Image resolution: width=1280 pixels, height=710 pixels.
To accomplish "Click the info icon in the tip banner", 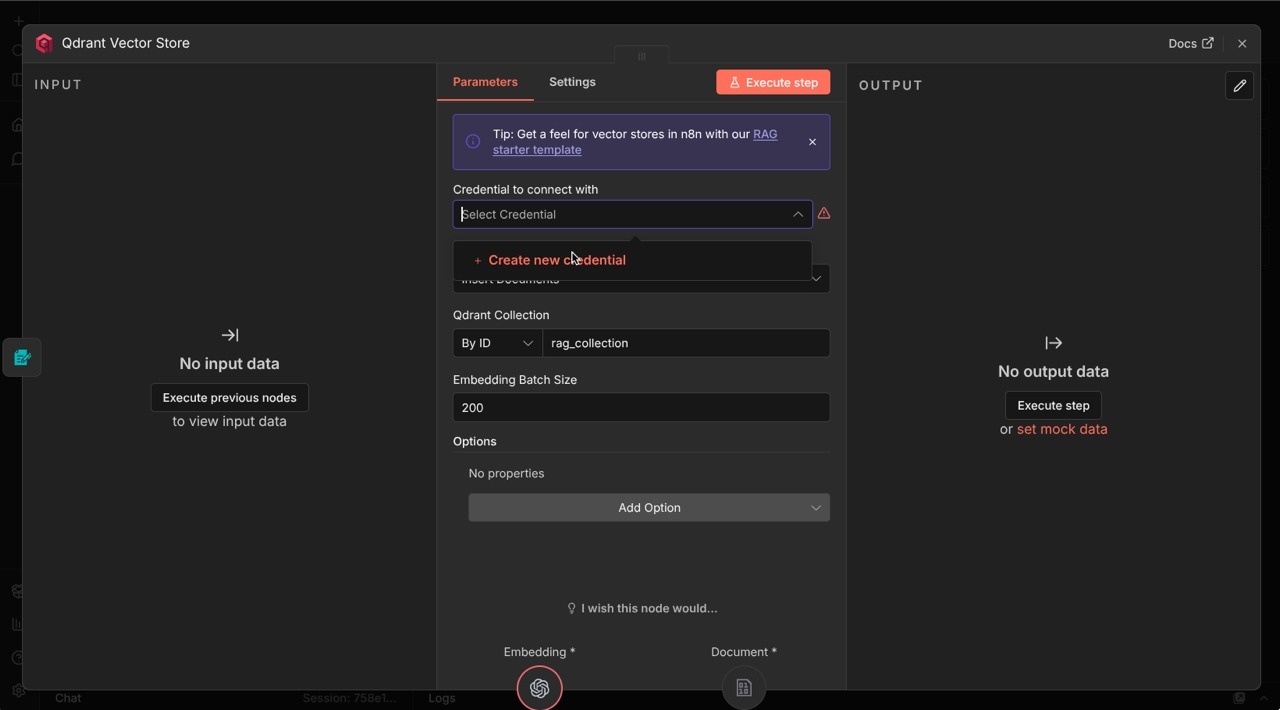I will (473, 142).
